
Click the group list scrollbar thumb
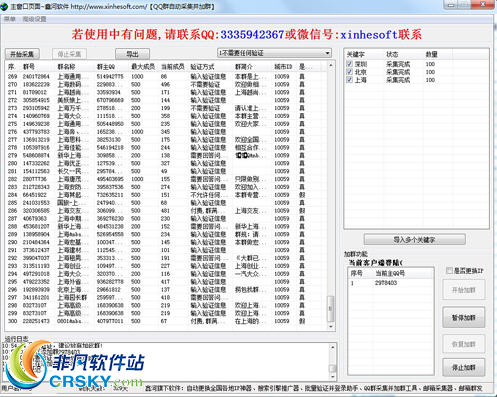pyautogui.click(x=331, y=308)
